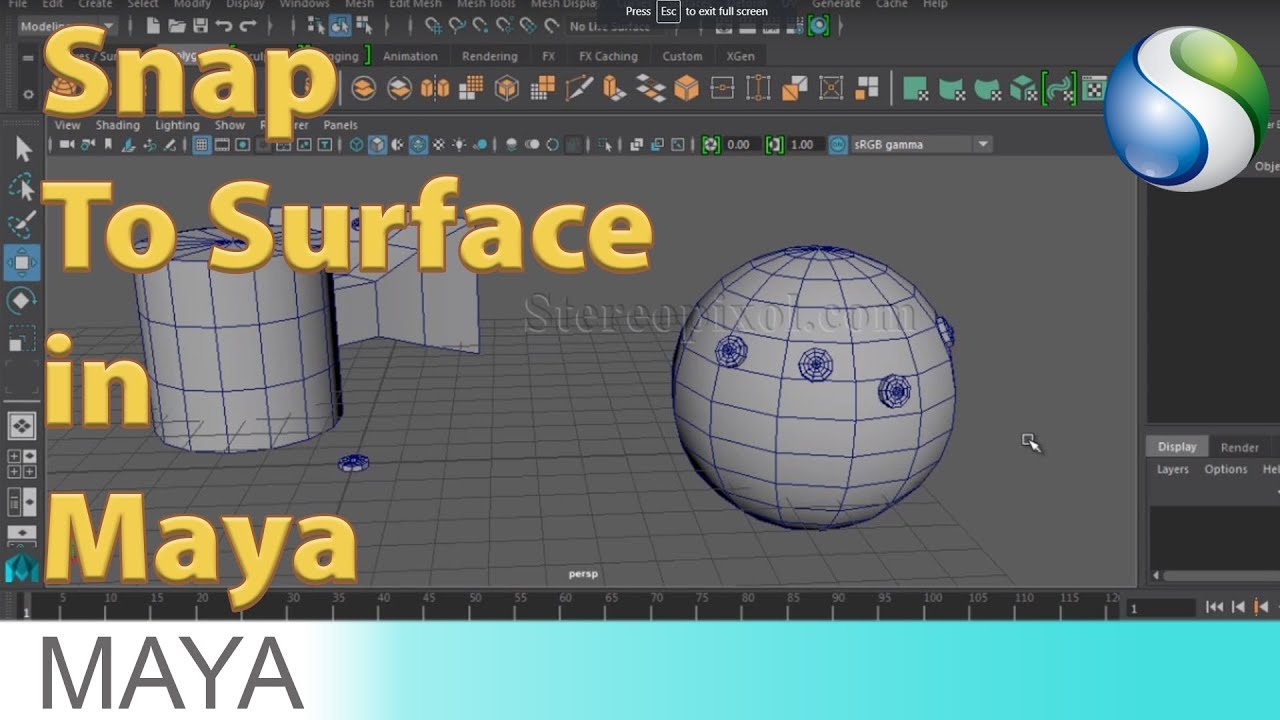
Task: Click the Combine shelf icon
Action: coord(363,89)
